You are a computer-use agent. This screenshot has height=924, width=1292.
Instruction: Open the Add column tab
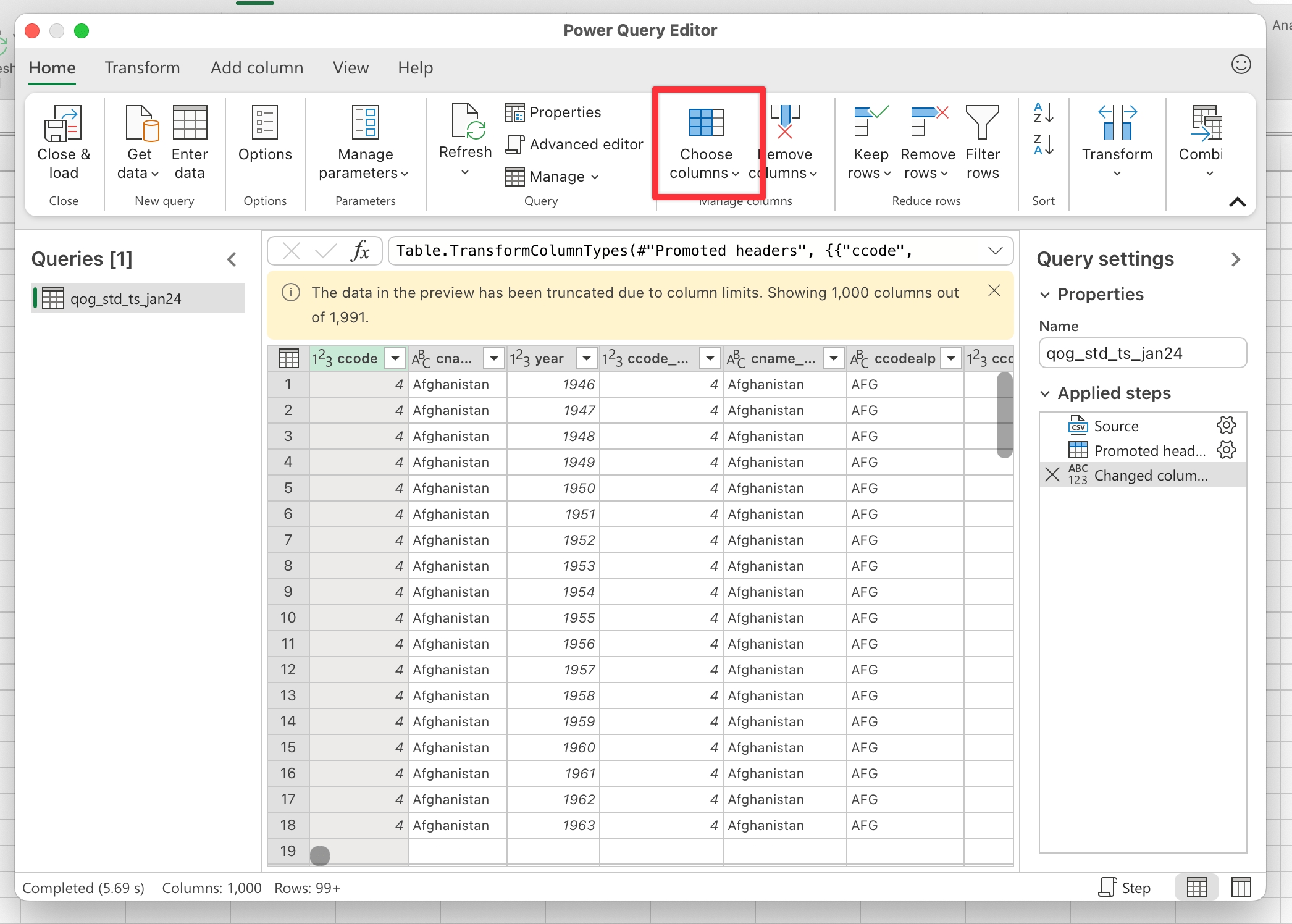(x=257, y=68)
